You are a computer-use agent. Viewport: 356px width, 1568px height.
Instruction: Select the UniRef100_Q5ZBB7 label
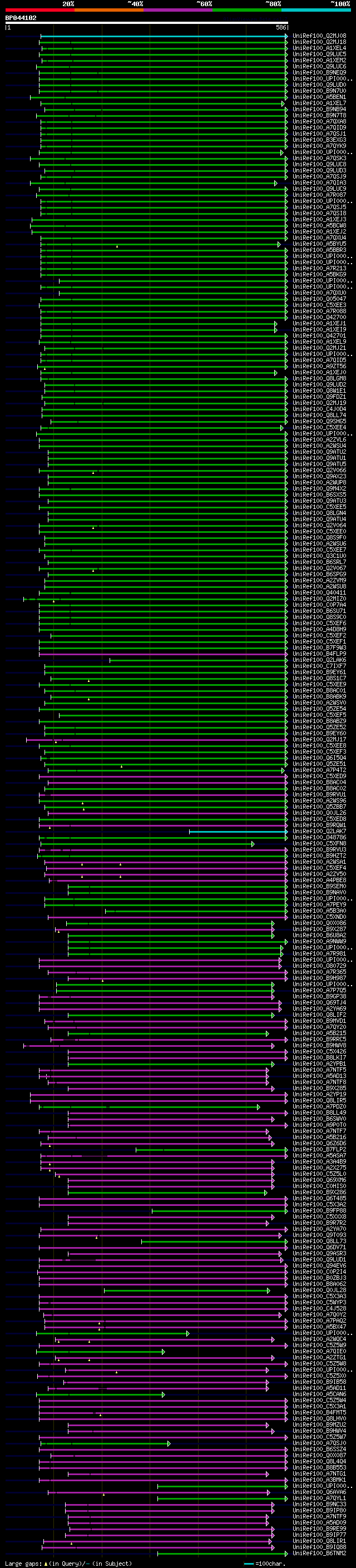point(319,807)
